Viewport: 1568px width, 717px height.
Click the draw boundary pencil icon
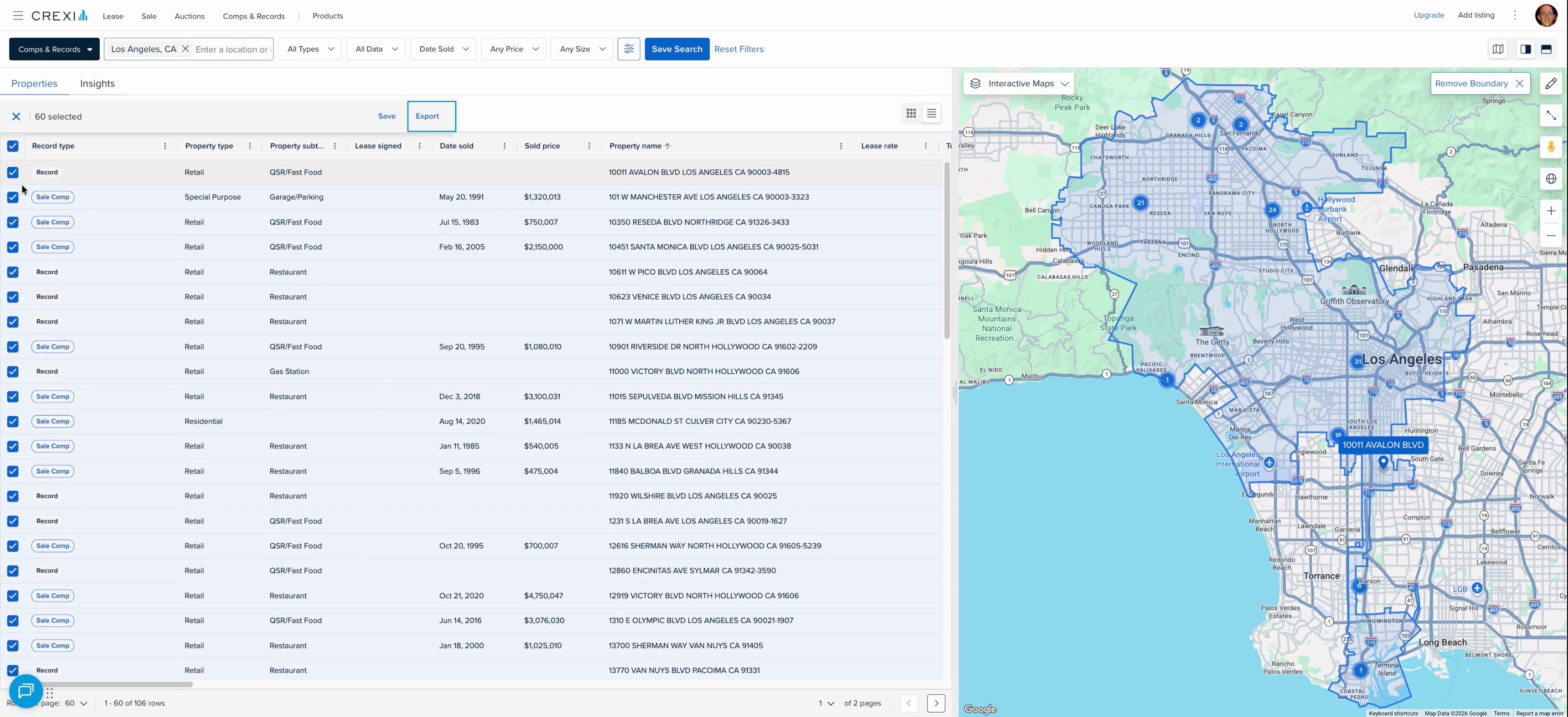(x=1550, y=83)
